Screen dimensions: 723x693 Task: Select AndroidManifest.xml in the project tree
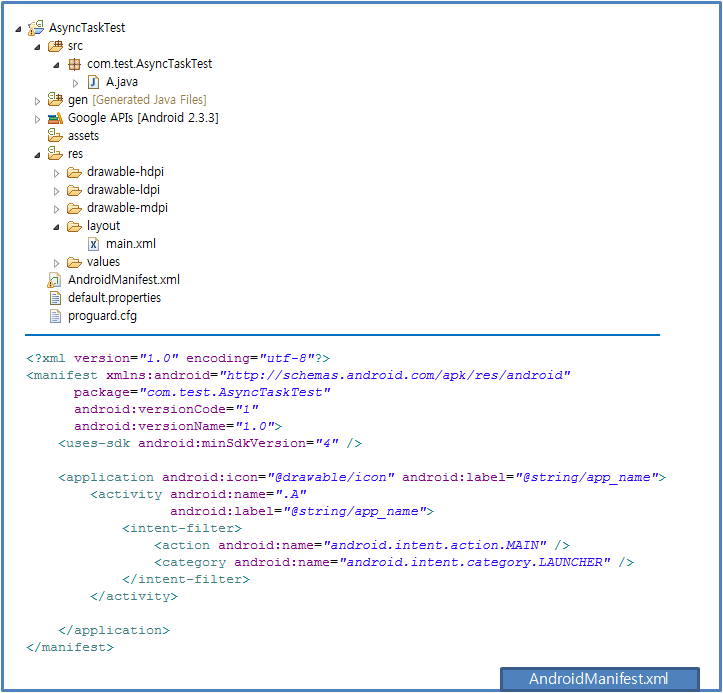124,280
